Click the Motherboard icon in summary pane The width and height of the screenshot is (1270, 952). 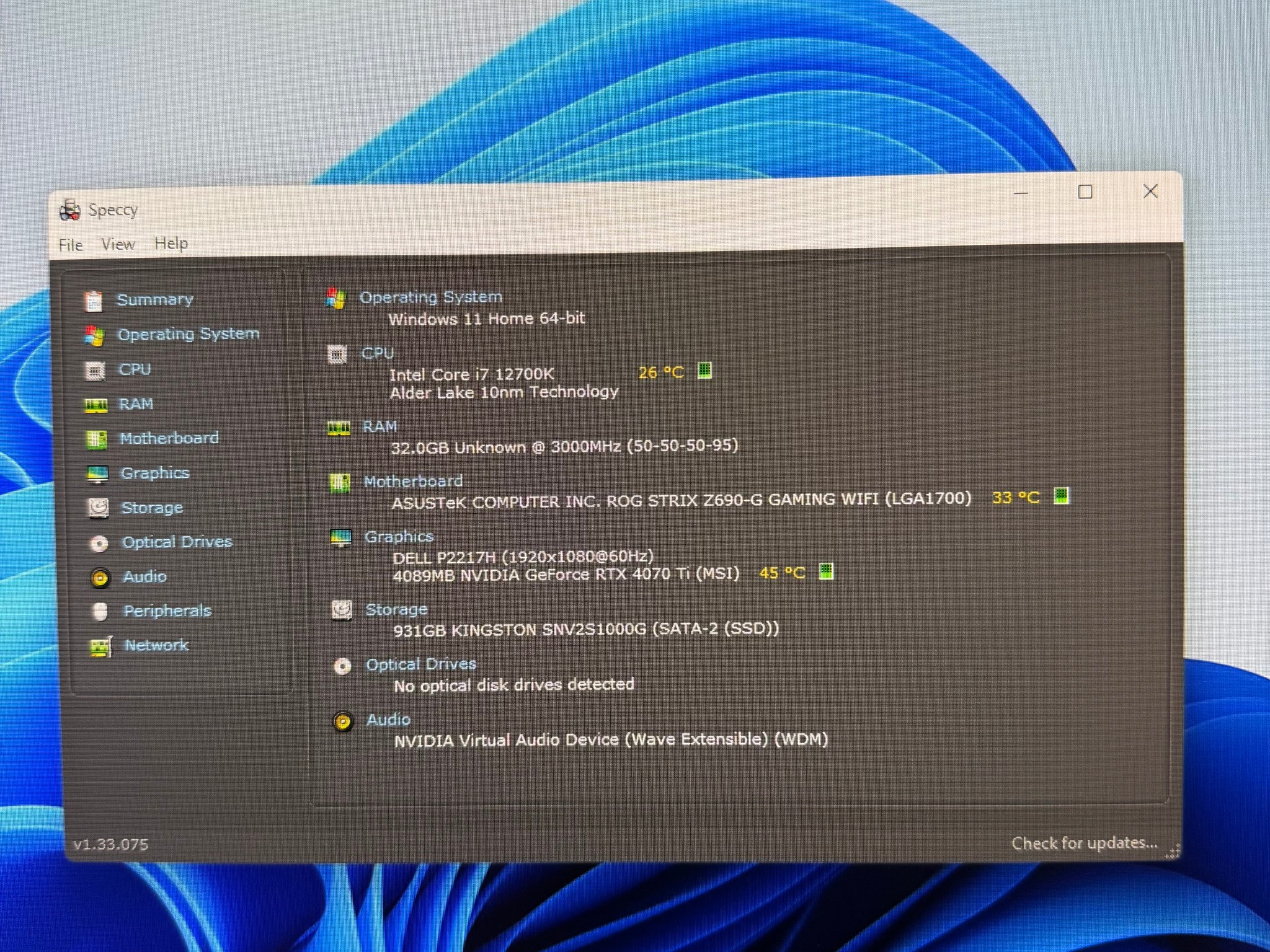point(340,482)
